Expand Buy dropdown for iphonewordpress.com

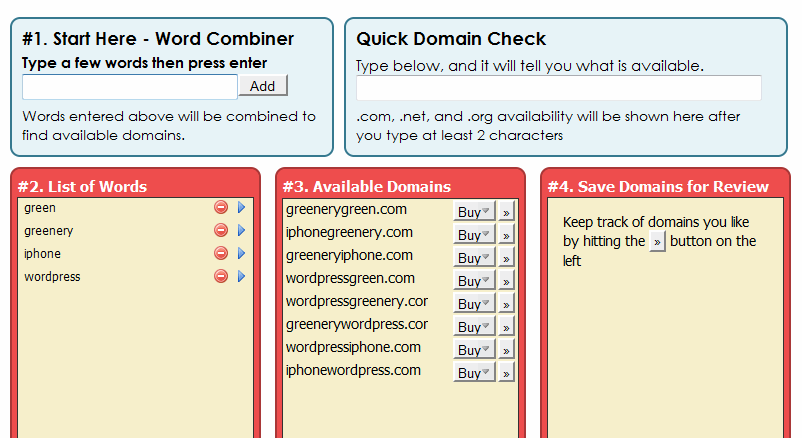coord(474,373)
